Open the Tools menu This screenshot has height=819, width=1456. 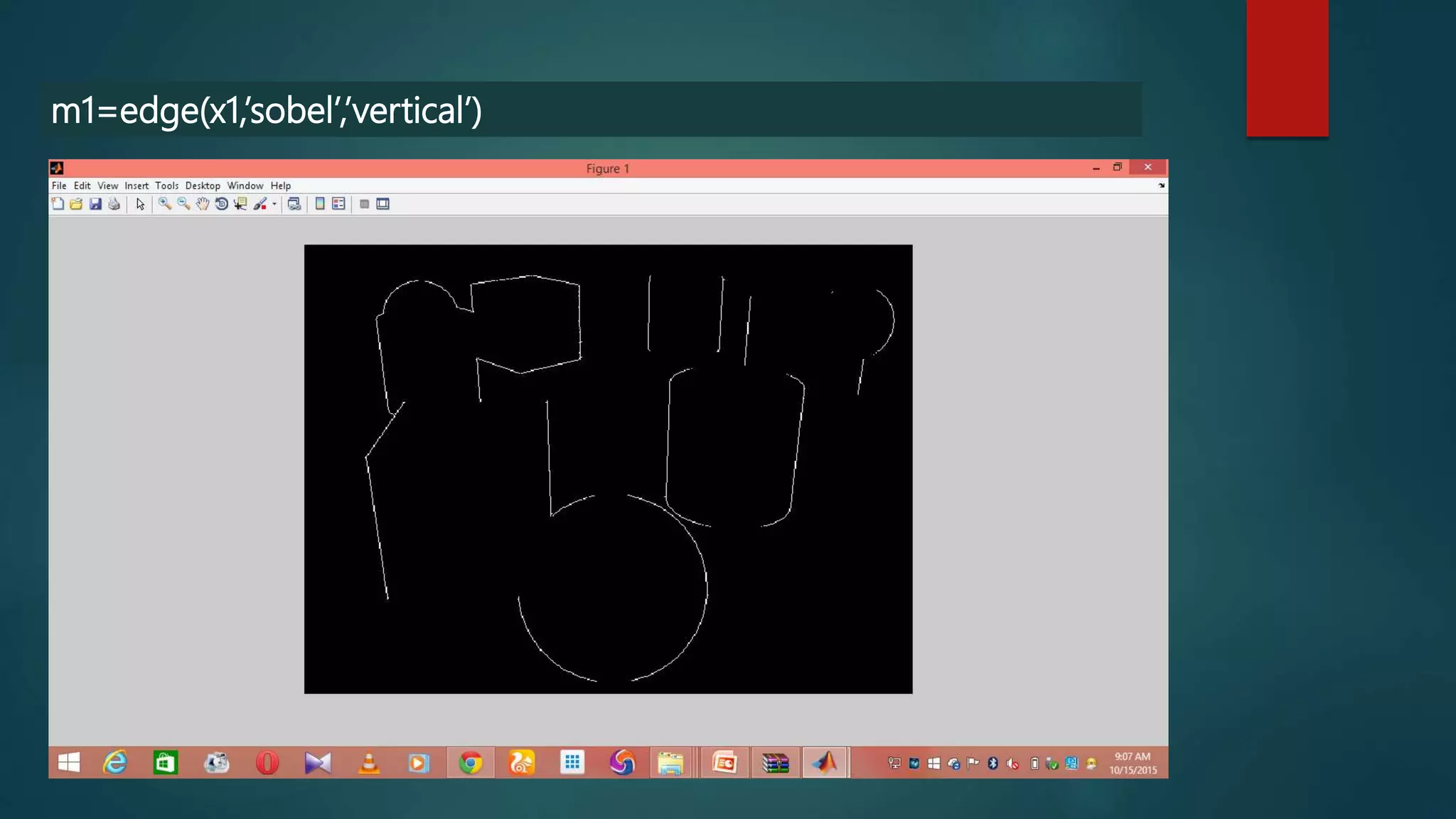pyautogui.click(x=166, y=186)
